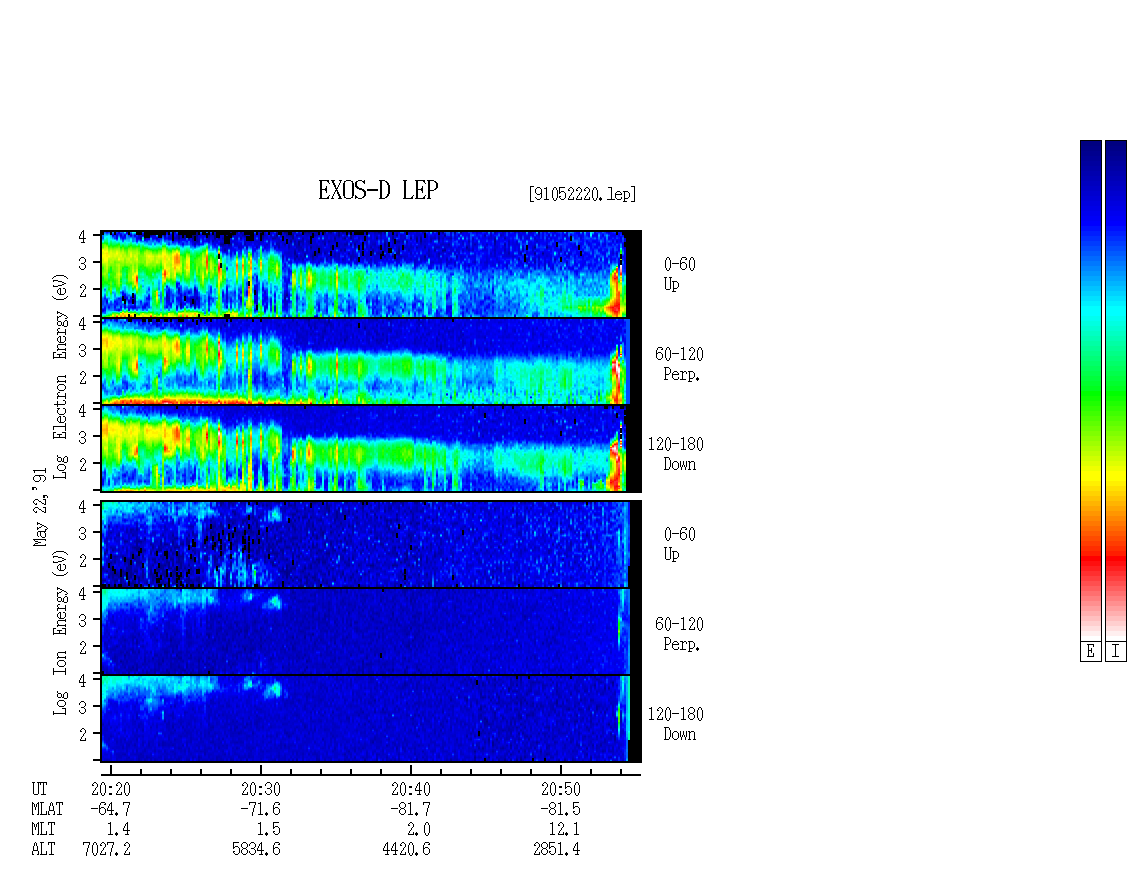
Task: Open the ion 0-60 Up spectrogram panel
Action: (371, 544)
